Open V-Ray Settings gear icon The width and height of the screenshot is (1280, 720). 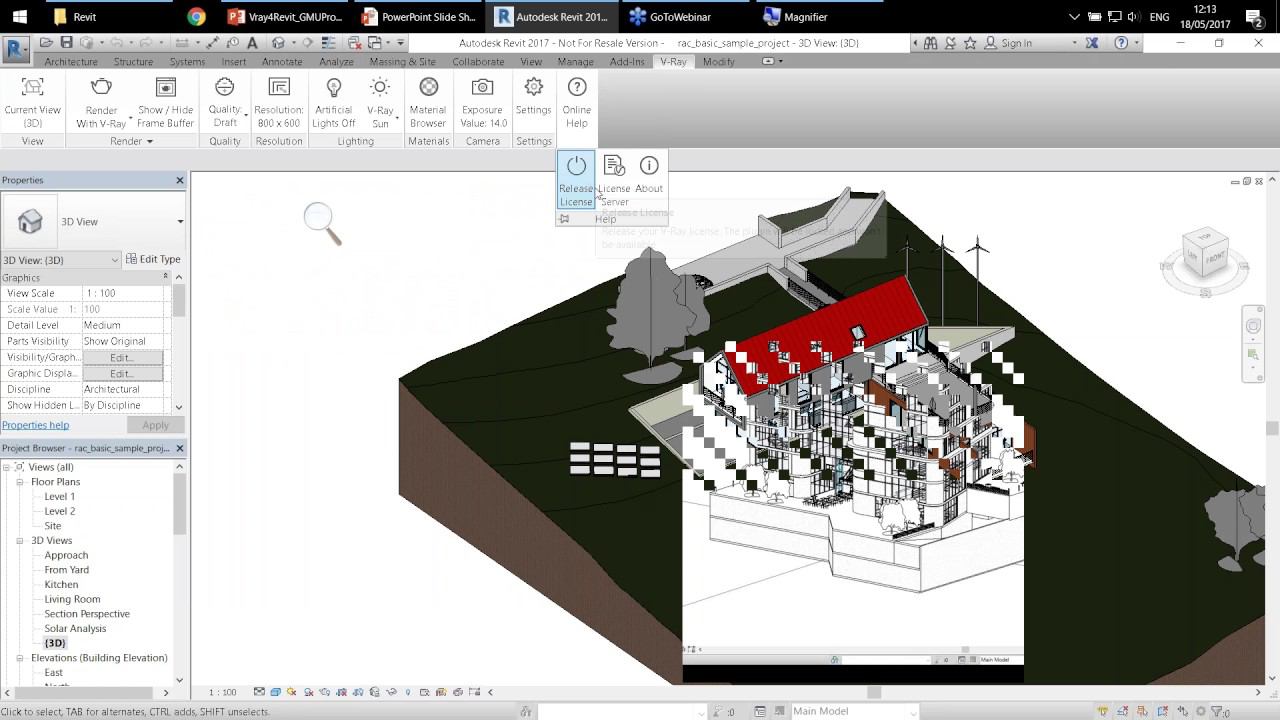point(533,89)
